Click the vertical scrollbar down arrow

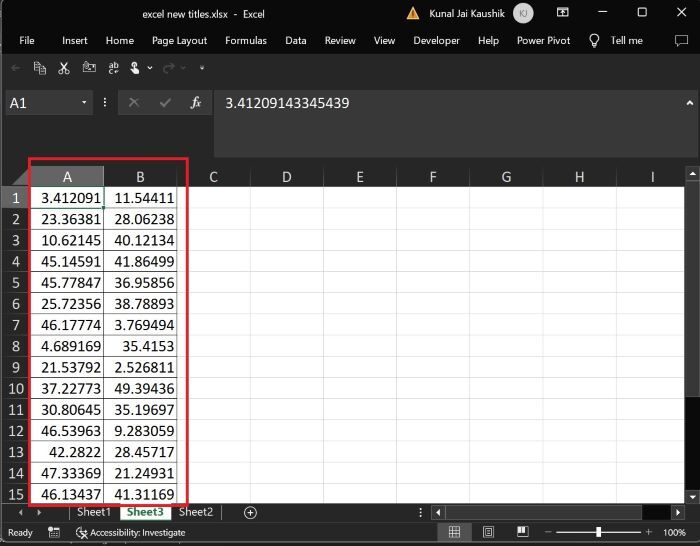click(x=692, y=496)
